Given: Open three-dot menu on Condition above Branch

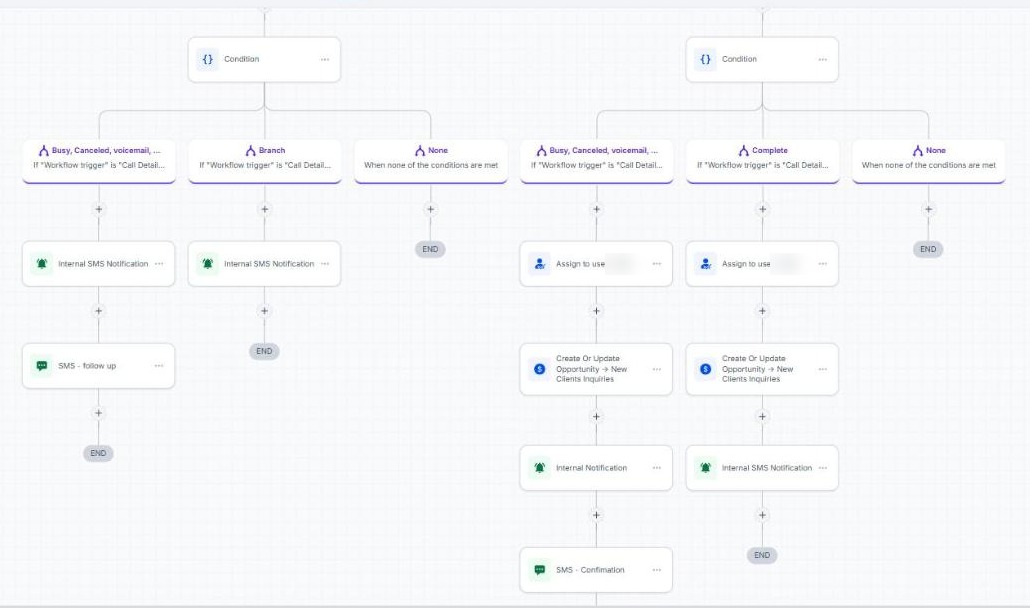Looking at the screenshot, I should pyautogui.click(x=325, y=59).
